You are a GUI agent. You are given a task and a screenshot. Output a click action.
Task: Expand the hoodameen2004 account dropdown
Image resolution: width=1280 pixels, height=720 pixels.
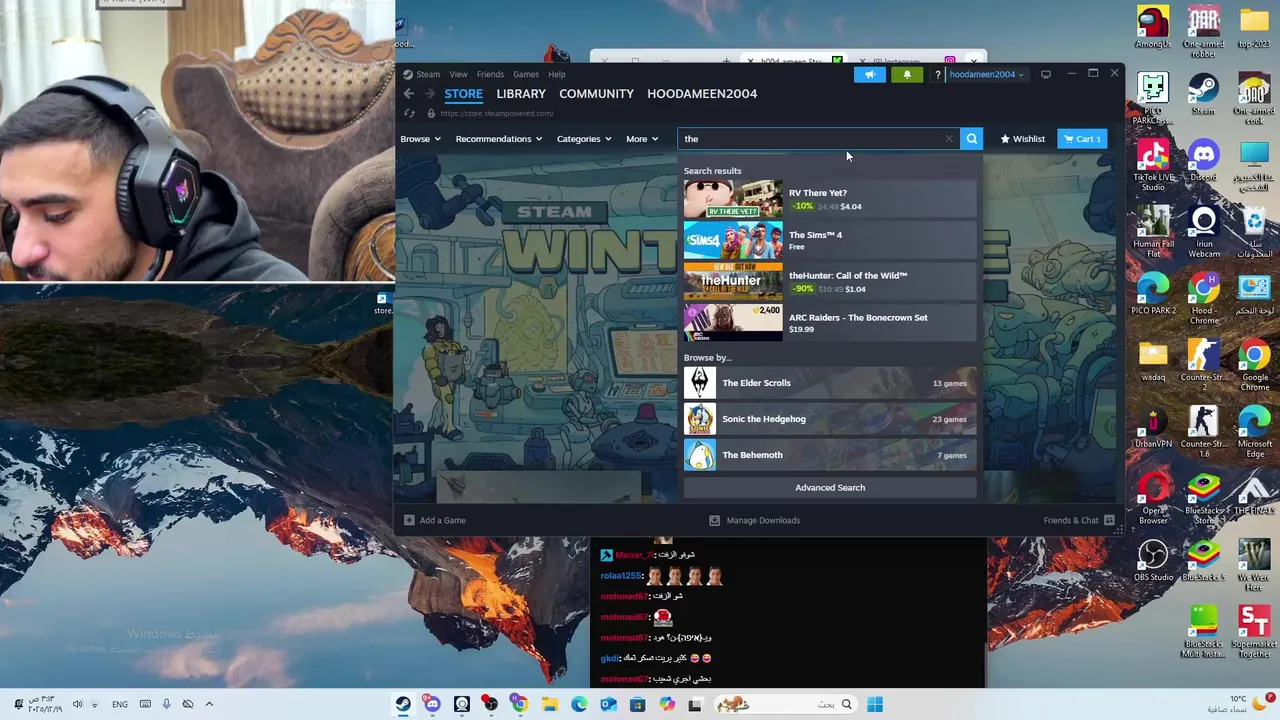(x=986, y=74)
